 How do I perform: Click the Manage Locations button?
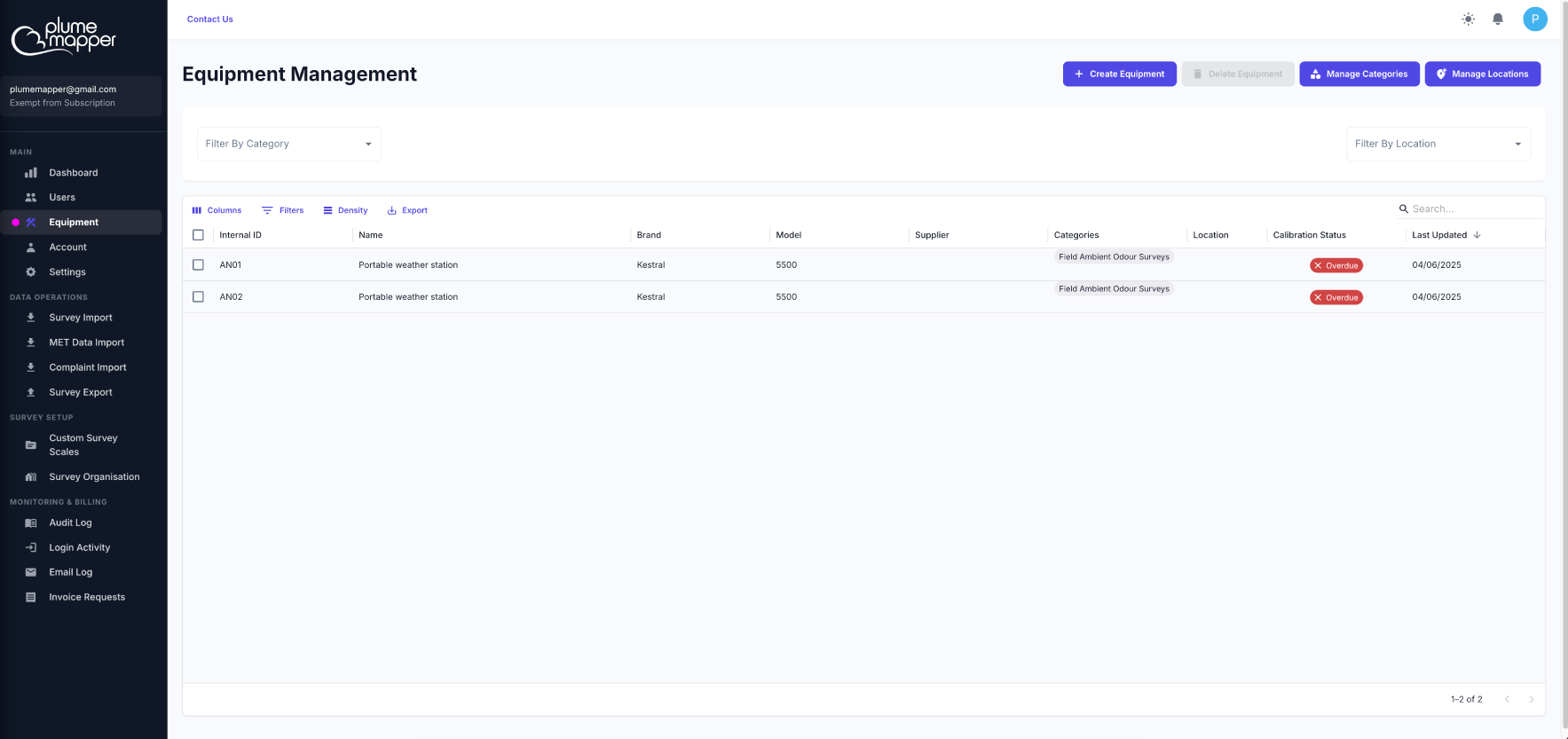1483,75
